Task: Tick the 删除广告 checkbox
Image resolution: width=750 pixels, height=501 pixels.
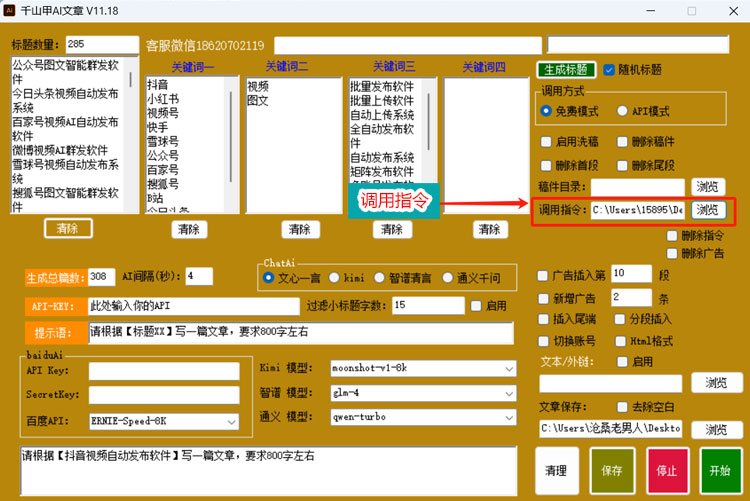Action: tap(672, 253)
